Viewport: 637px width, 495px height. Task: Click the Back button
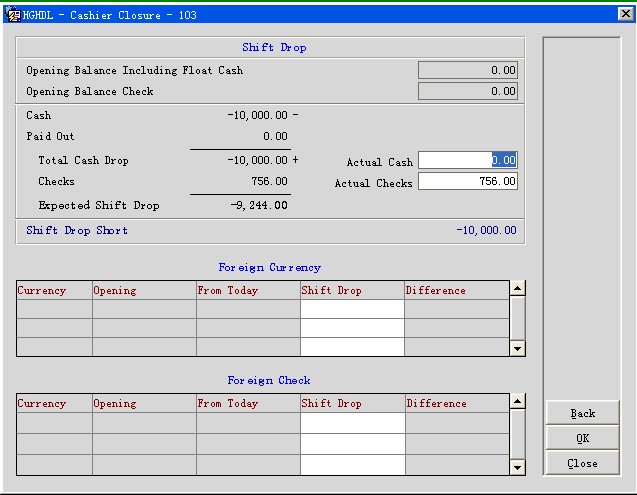point(582,413)
